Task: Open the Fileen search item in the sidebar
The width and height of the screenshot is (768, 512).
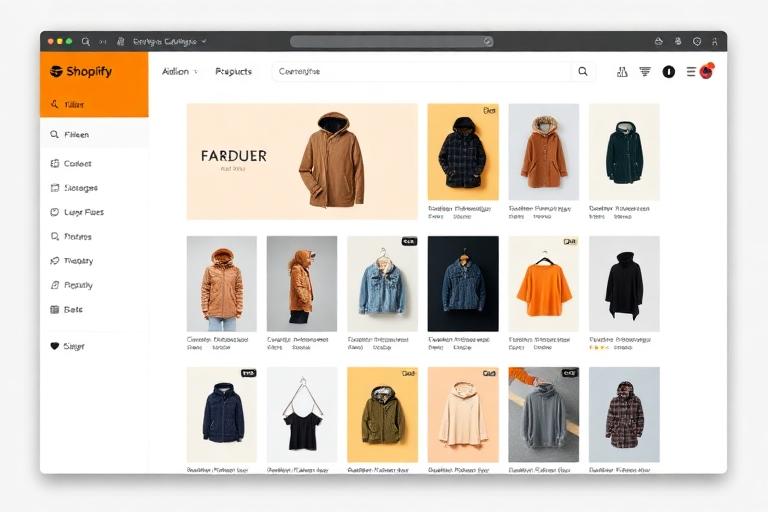Action: [x=94, y=134]
